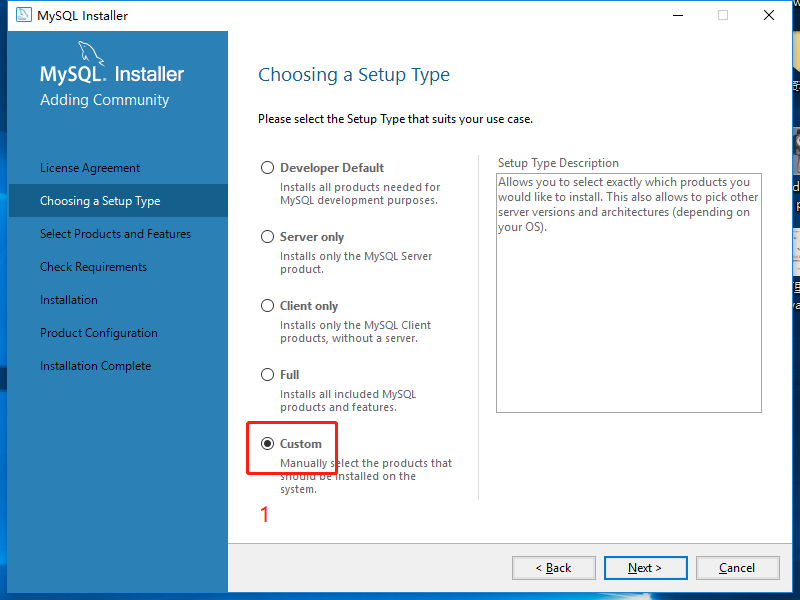Open Select Products and Features step
Viewport: 800px width, 600px height.
(115, 234)
